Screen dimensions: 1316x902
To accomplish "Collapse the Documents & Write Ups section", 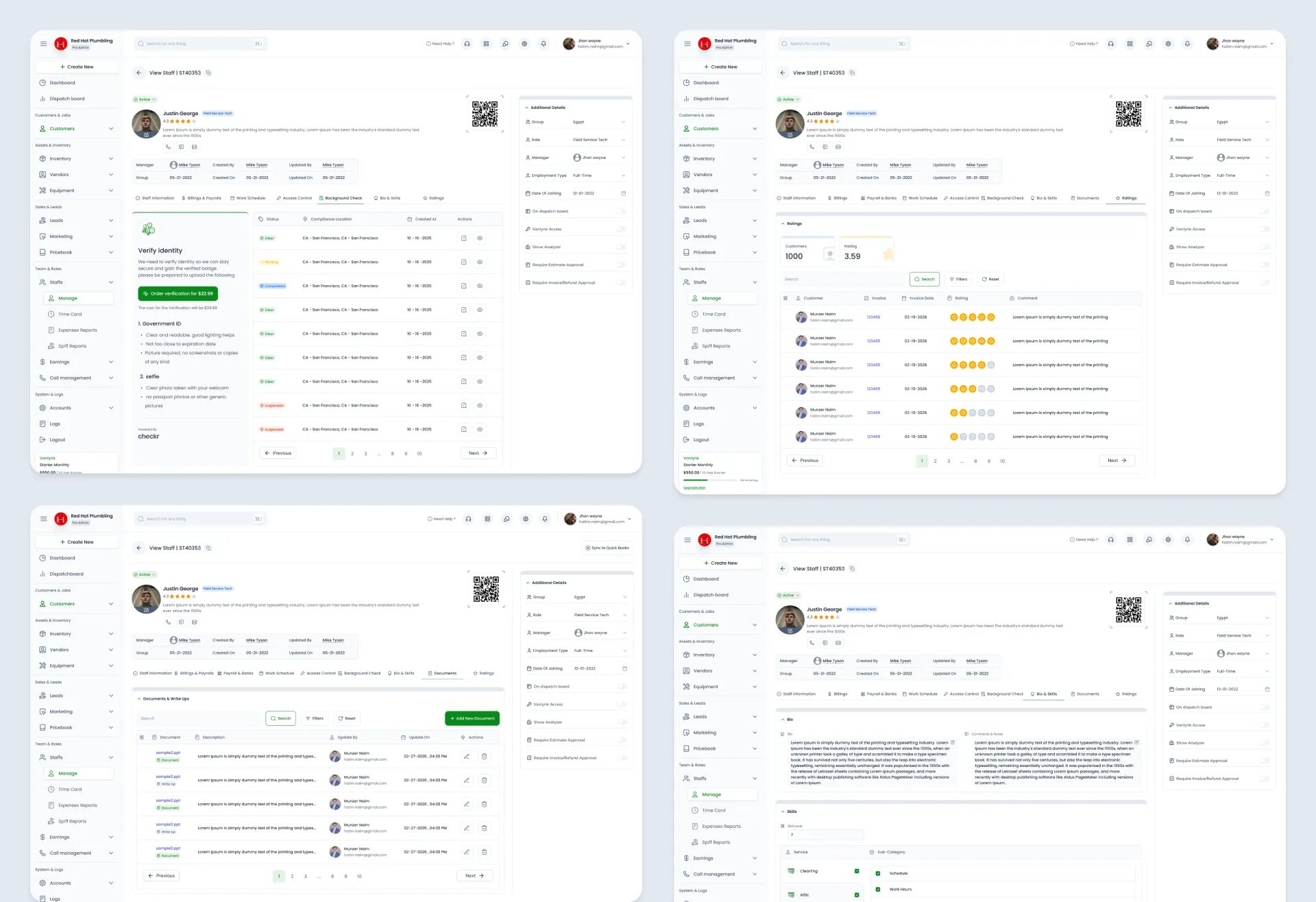I will (x=139, y=699).
